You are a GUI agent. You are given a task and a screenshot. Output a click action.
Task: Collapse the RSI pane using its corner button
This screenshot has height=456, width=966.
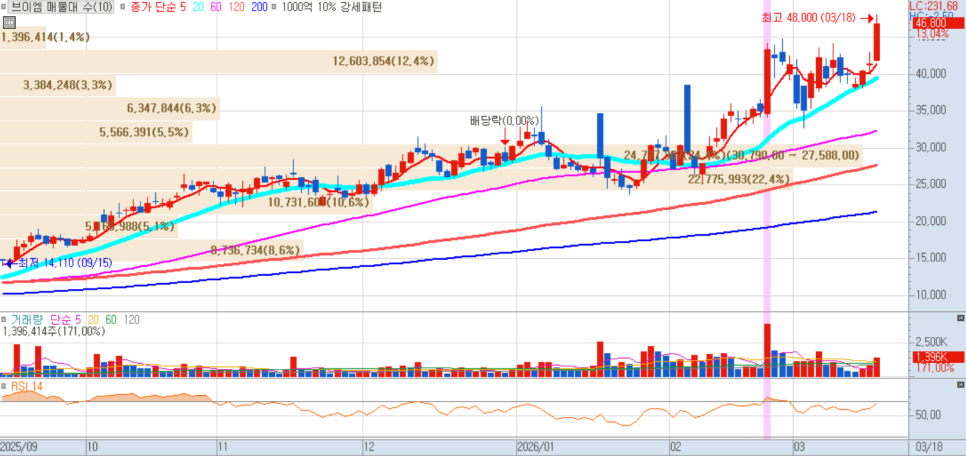point(960,385)
